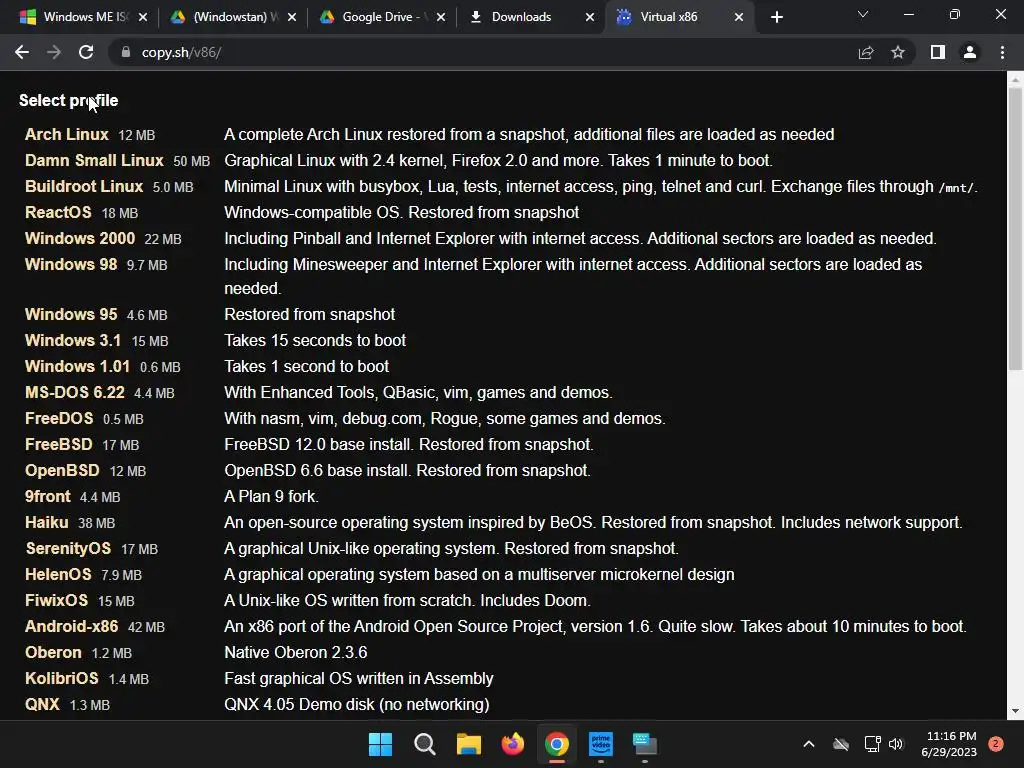Screen dimensions: 1024x768
Task: Pick the QNX profile
Action: point(42,705)
